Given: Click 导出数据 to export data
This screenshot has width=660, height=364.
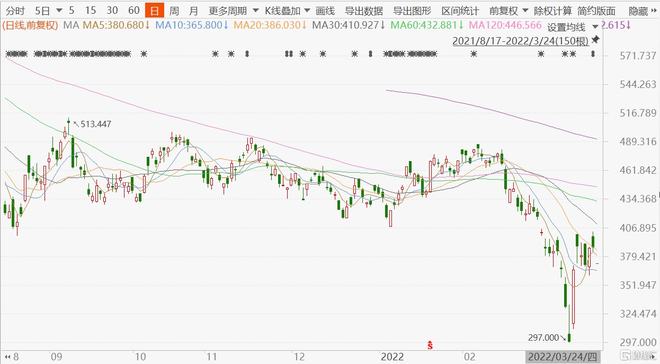Looking at the screenshot, I should click(x=364, y=11).
